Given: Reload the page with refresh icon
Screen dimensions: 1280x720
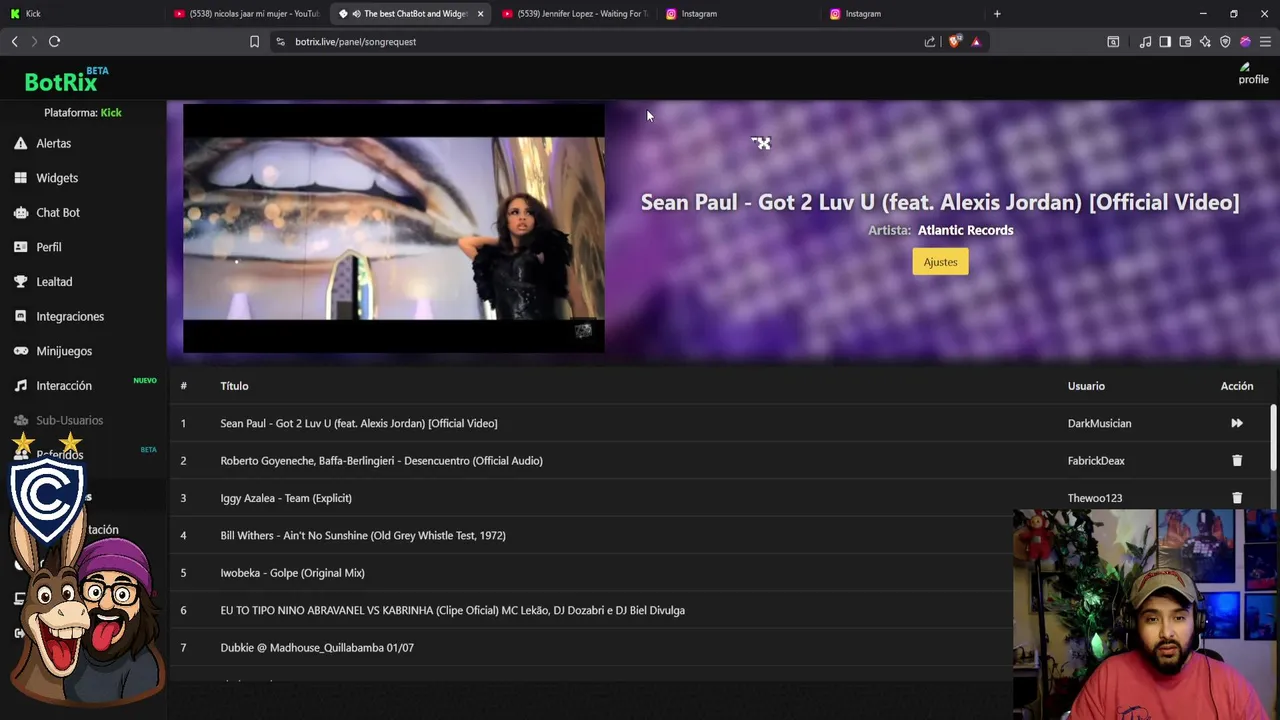Looking at the screenshot, I should point(55,41).
